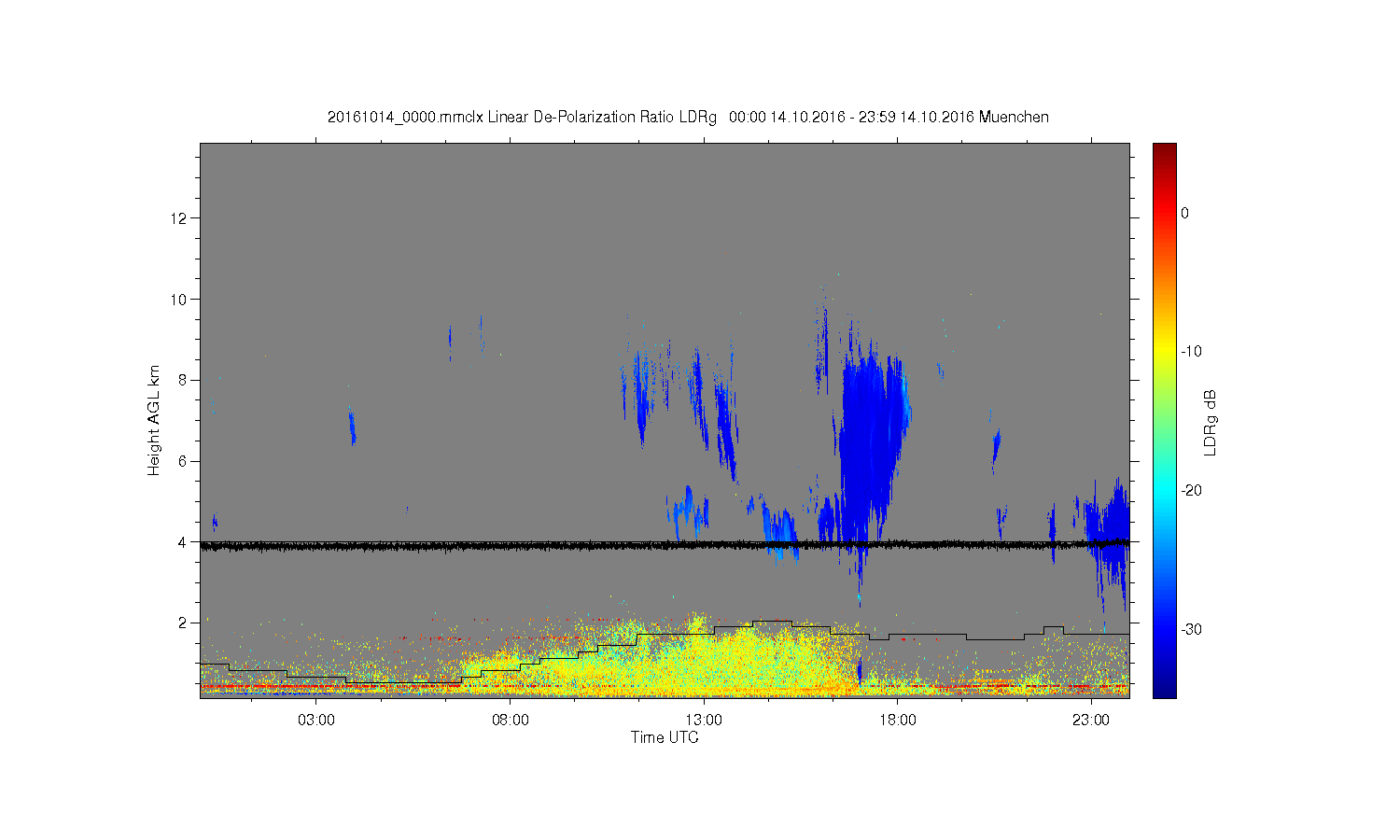Click the height axis tick label 12
Screen dimensions: 1400x840
(180, 218)
